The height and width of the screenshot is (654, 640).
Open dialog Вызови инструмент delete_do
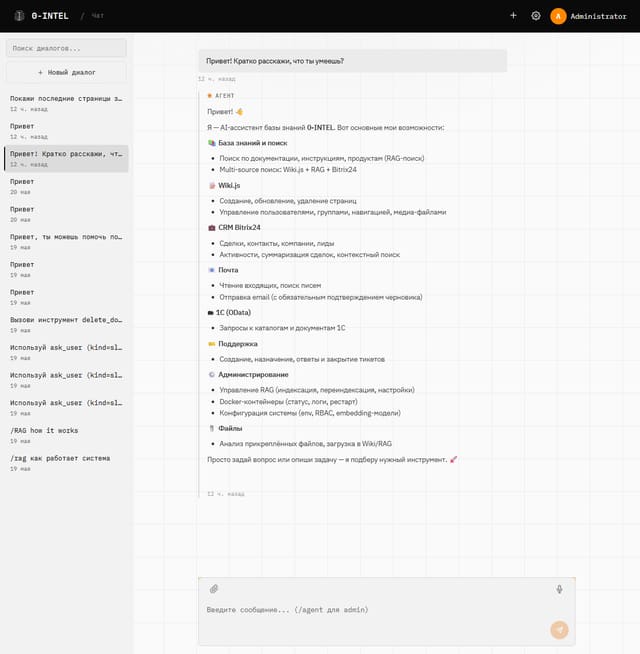click(66, 324)
